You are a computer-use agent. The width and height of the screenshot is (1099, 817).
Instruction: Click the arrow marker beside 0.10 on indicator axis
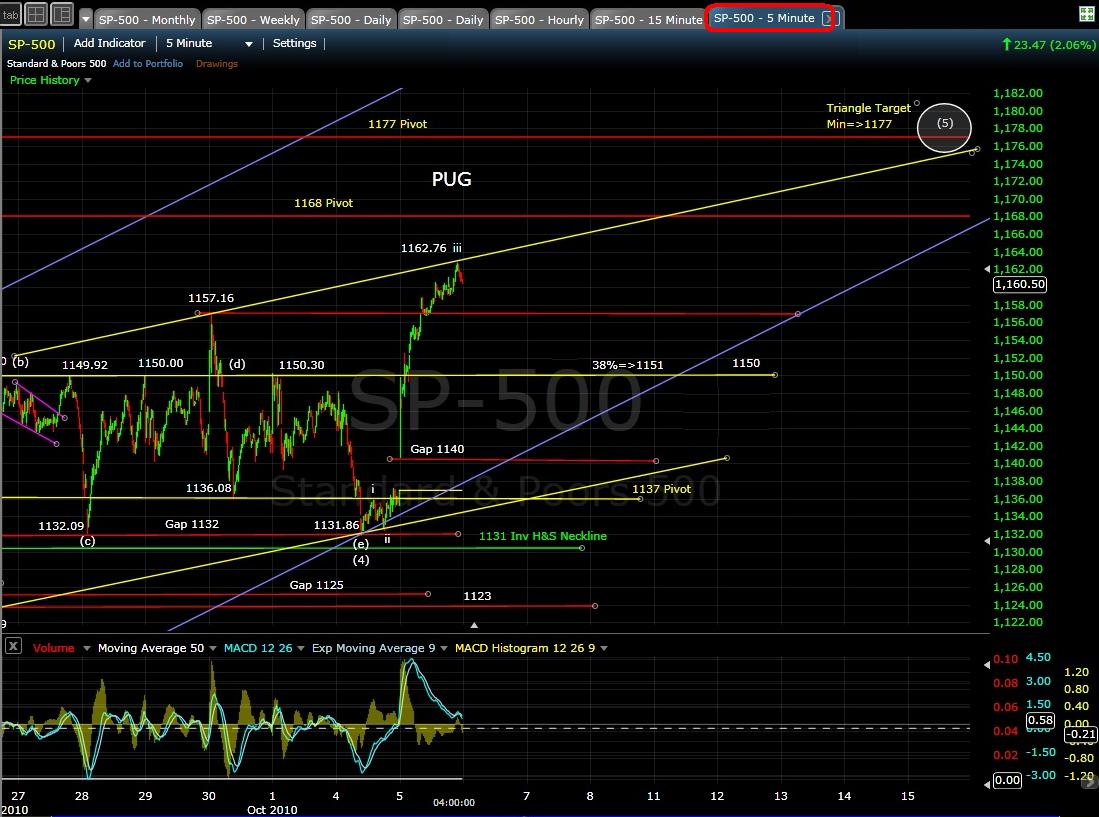coord(988,664)
